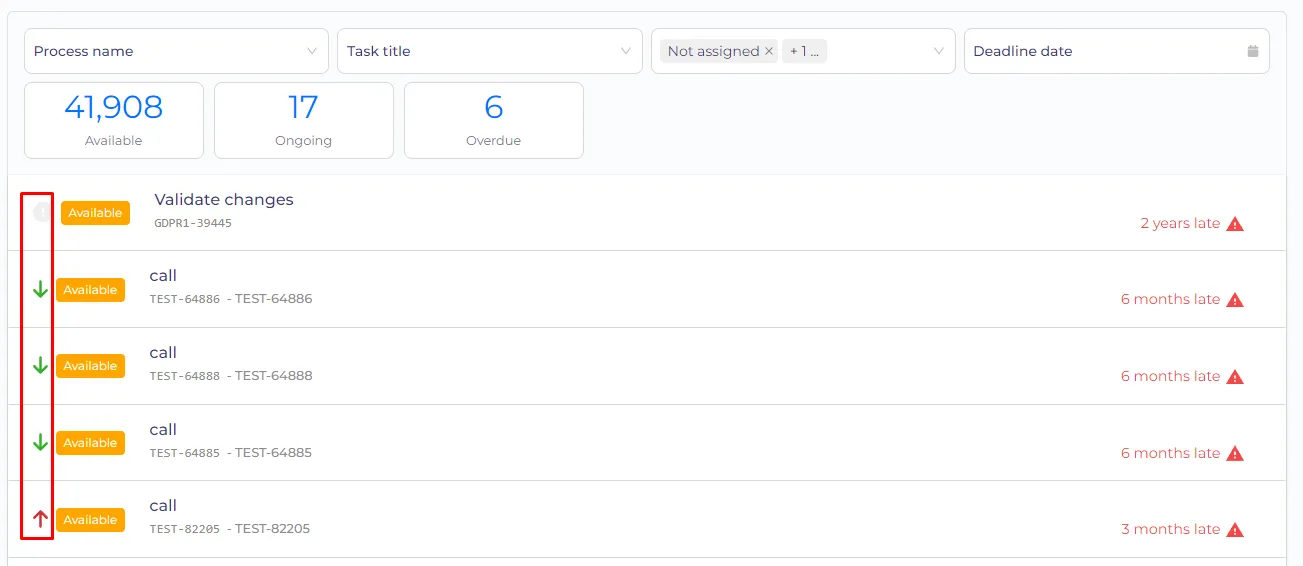Click the 'TEST-82205 - TEST-82205' reference text
Viewport: 1303px width, 566px height.
click(230, 529)
